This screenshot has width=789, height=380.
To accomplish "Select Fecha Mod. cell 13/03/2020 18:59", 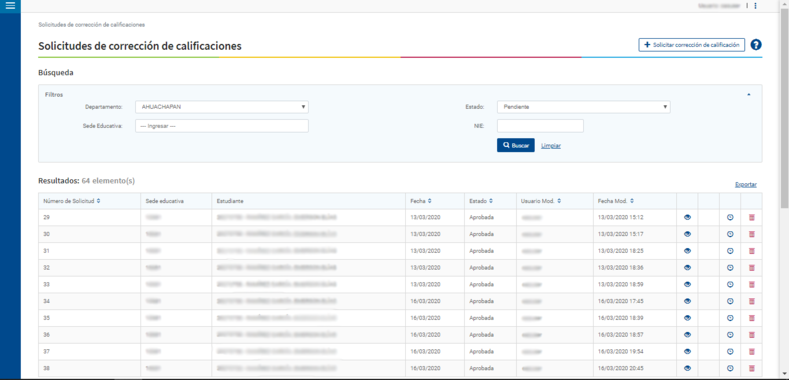I will coord(621,284).
